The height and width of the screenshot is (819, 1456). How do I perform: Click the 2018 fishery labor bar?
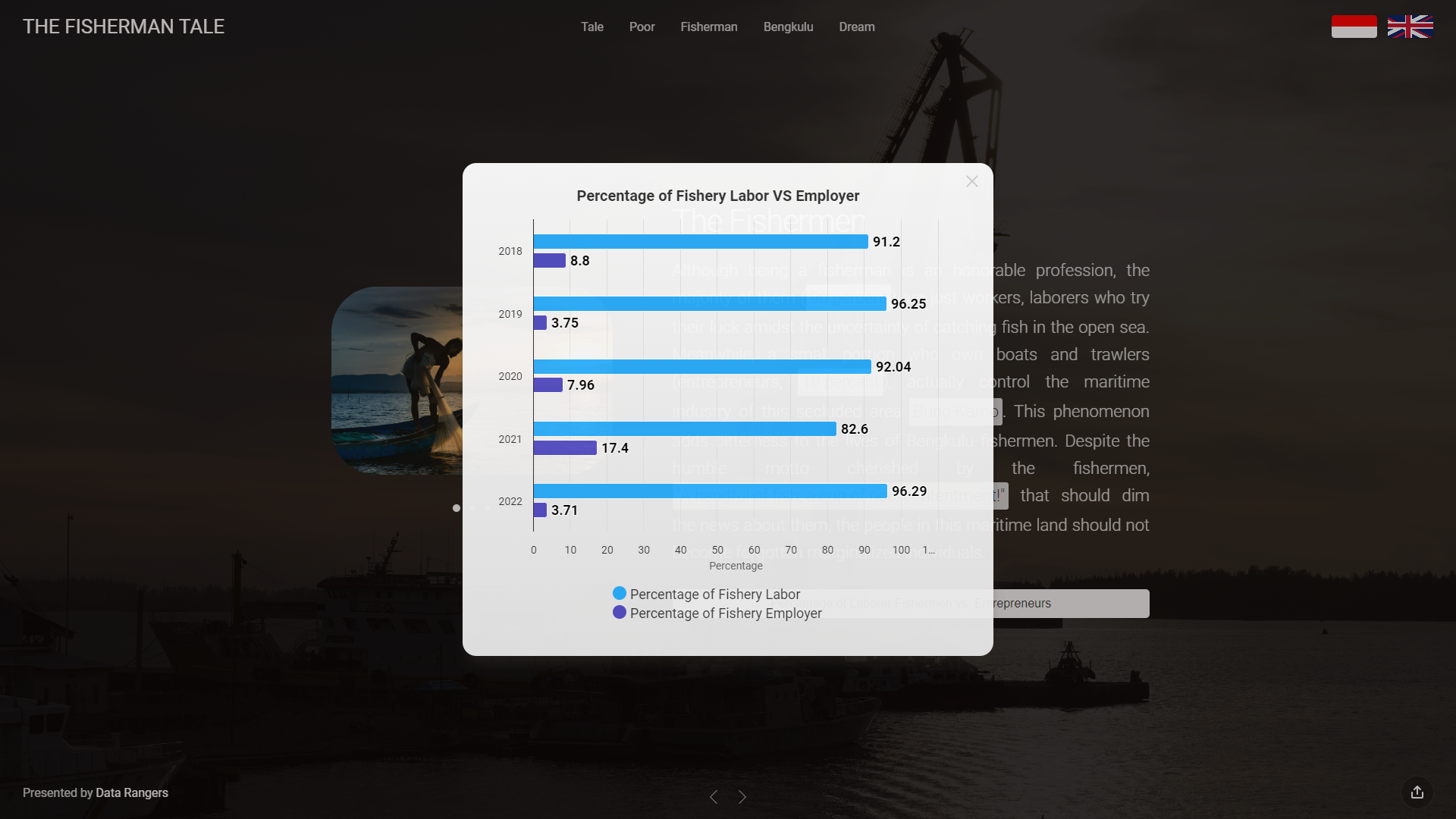click(700, 242)
